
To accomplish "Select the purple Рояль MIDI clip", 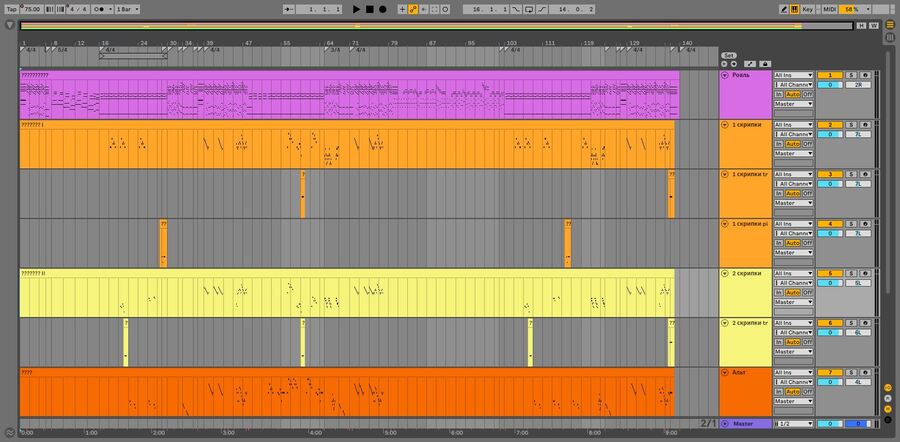I will coord(350,95).
